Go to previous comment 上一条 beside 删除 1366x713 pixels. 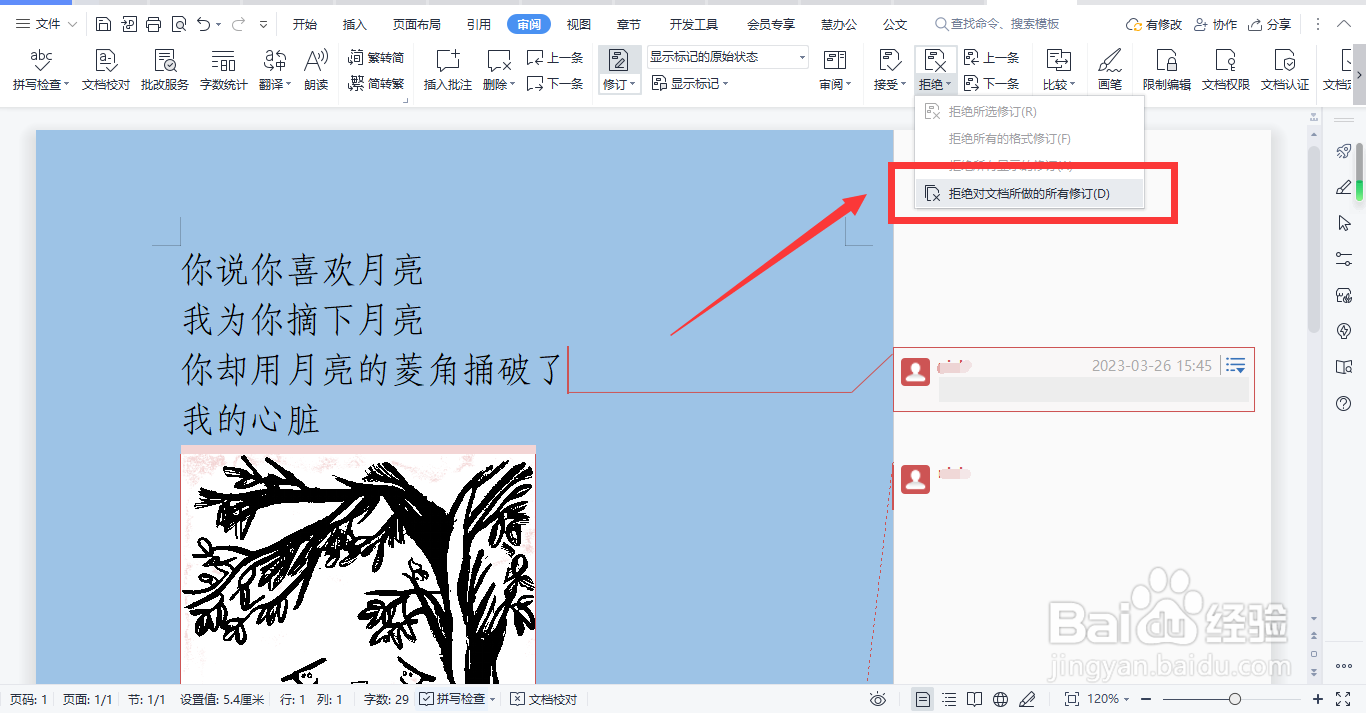555,58
